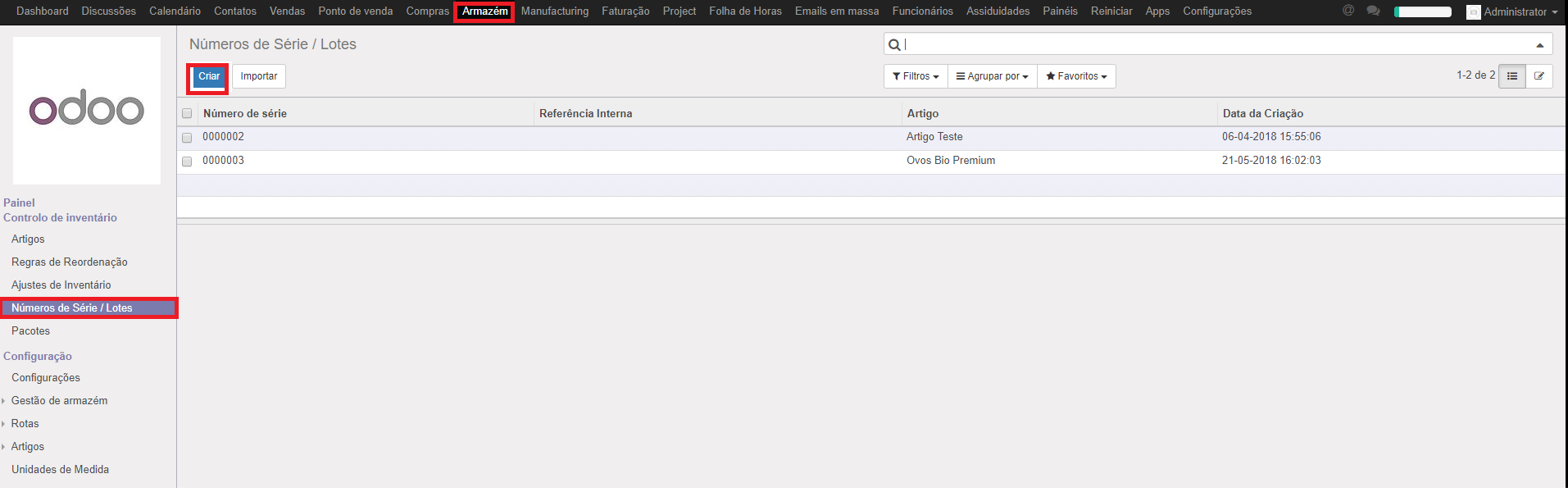Check the box for serial 0000002
This screenshot has height=492, width=1568.
187,138
